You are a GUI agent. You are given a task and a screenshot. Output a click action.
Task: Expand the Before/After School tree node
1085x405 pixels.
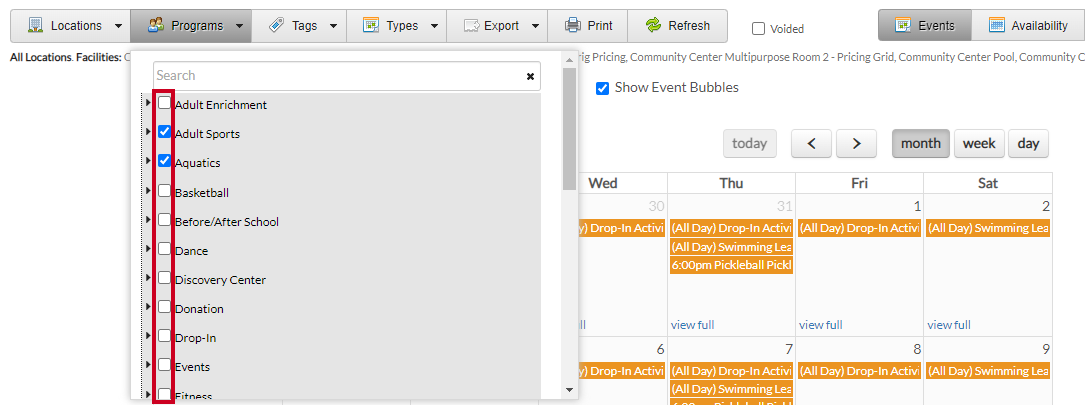(x=147, y=219)
